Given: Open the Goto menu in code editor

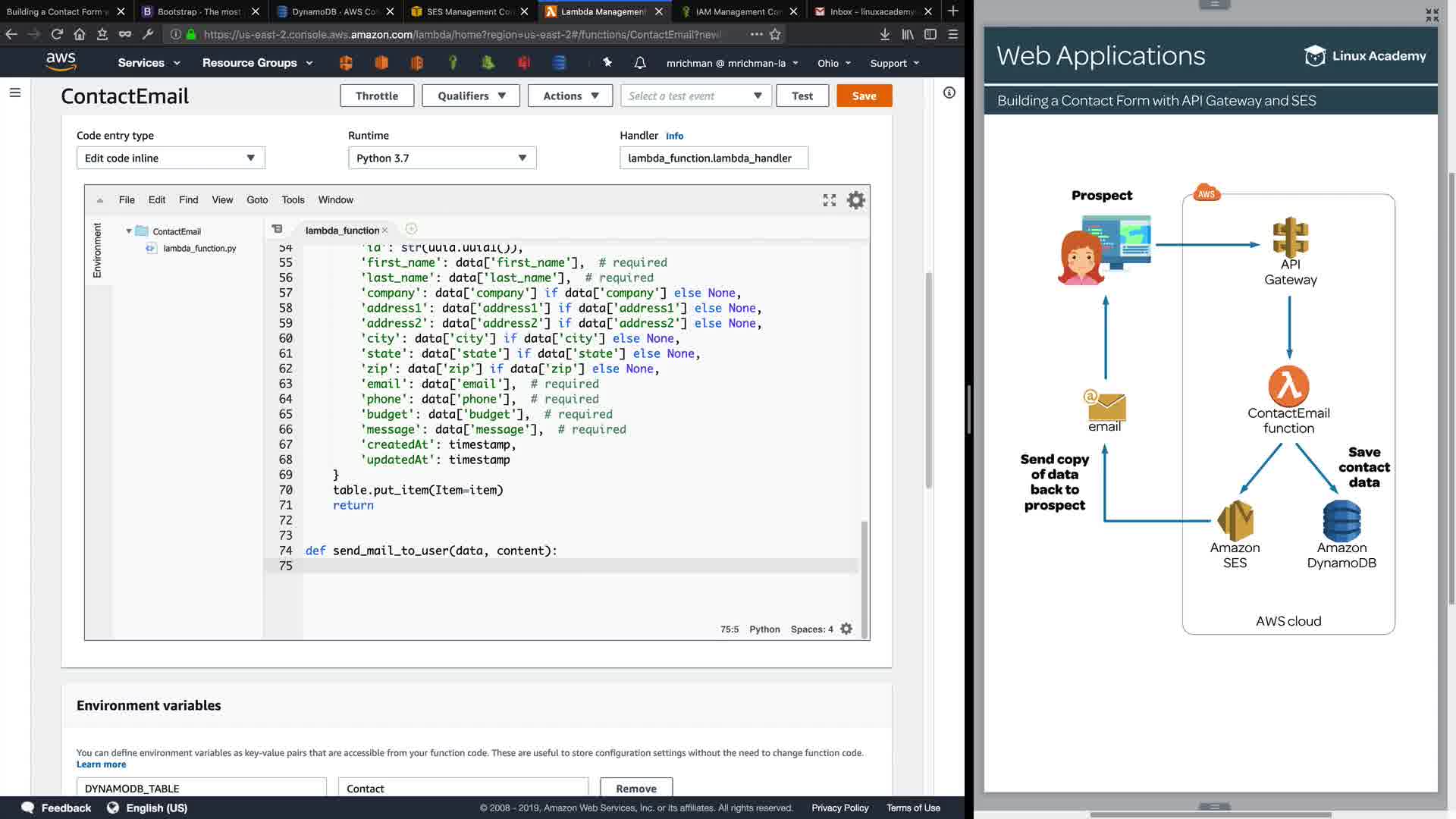Looking at the screenshot, I should 257,200.
